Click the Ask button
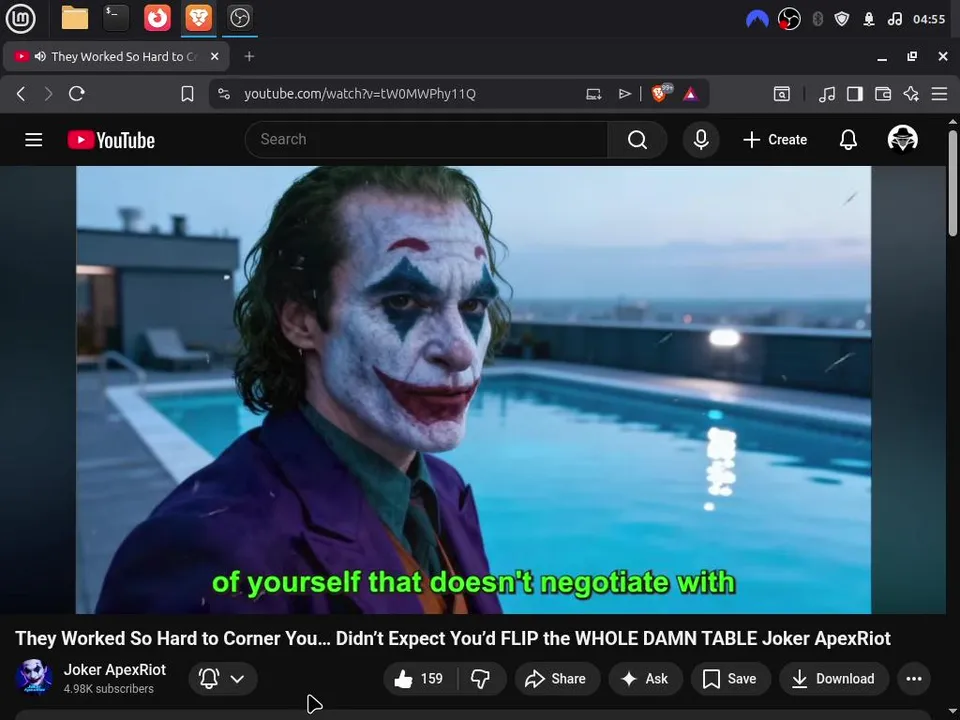Viewport: 960px width, 720px height. (645, 678)
